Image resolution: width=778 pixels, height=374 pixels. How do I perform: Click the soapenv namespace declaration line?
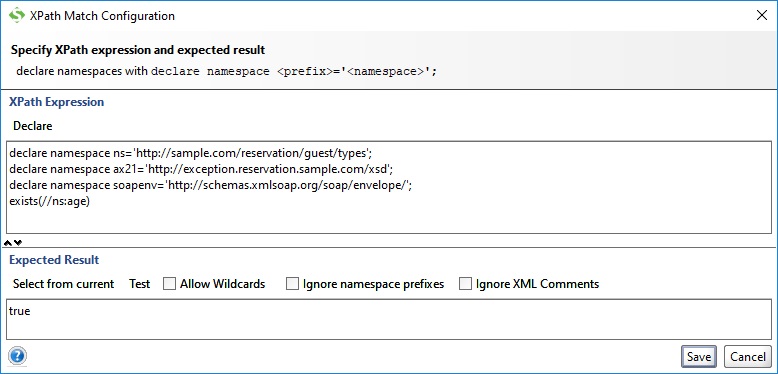pos(211,186)
